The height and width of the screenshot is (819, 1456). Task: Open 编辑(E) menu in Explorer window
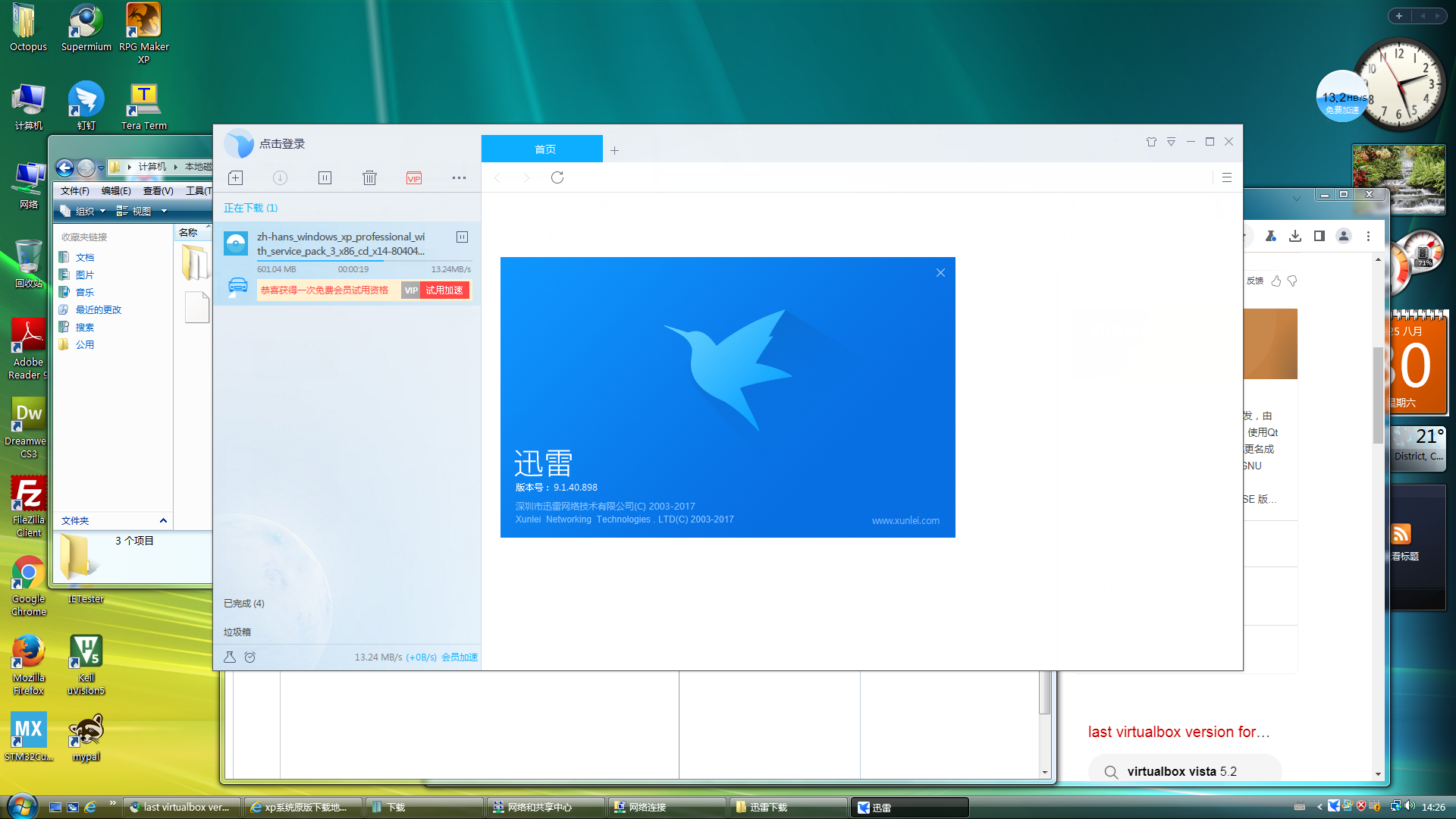116,190
